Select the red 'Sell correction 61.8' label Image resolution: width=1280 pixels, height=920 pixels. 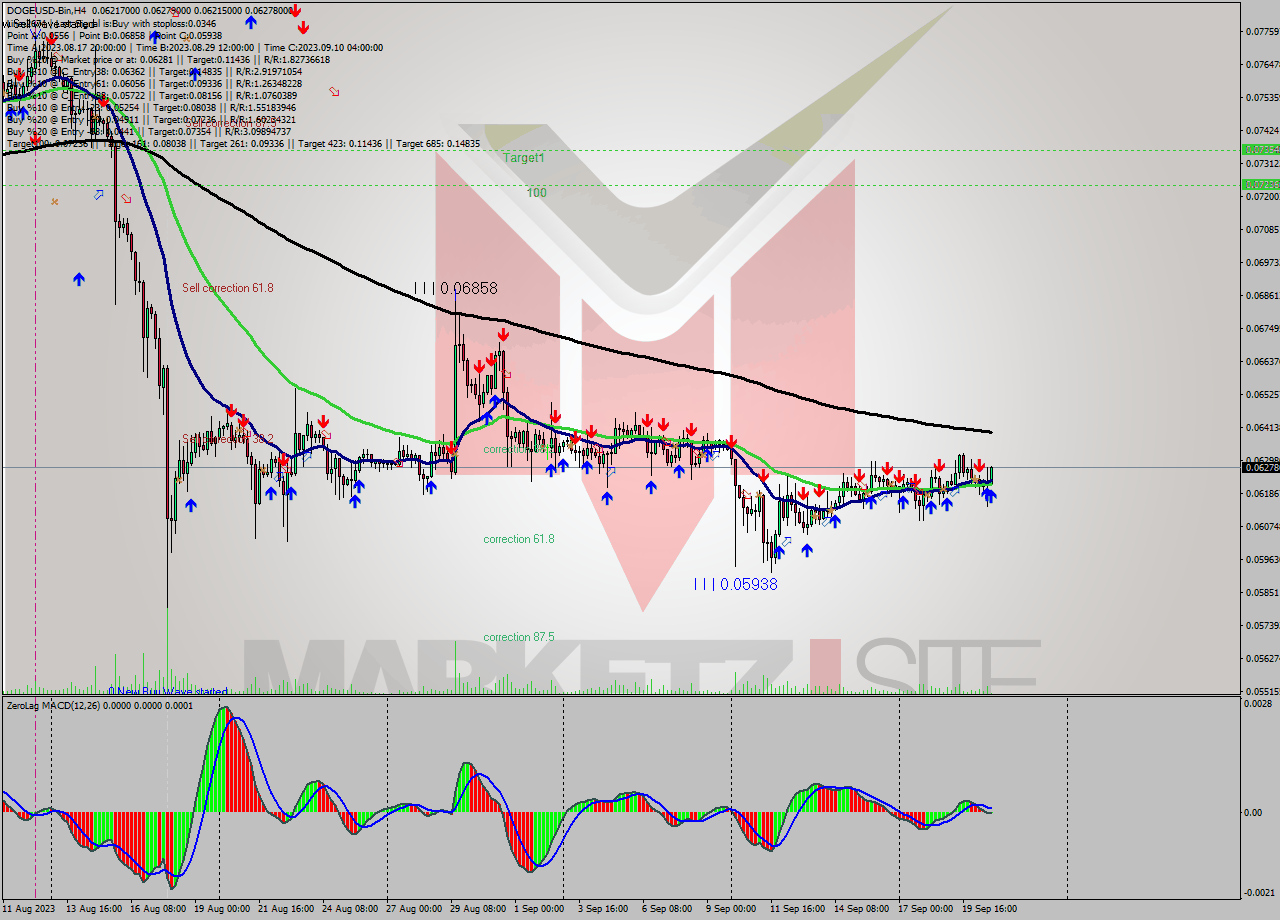click(x=228, y=288)
